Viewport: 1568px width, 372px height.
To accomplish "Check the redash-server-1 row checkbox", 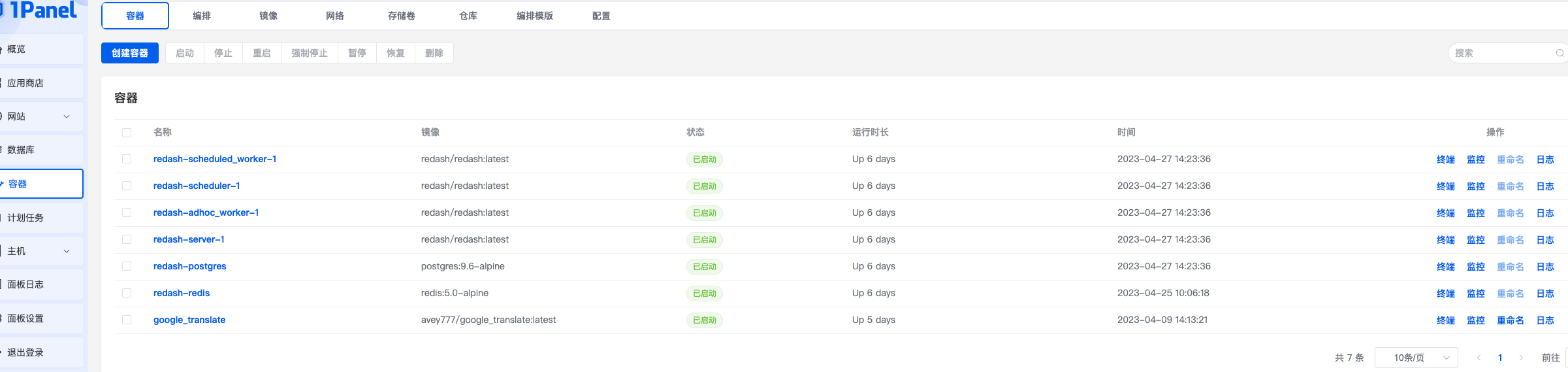I will click(x=127, y=239).
